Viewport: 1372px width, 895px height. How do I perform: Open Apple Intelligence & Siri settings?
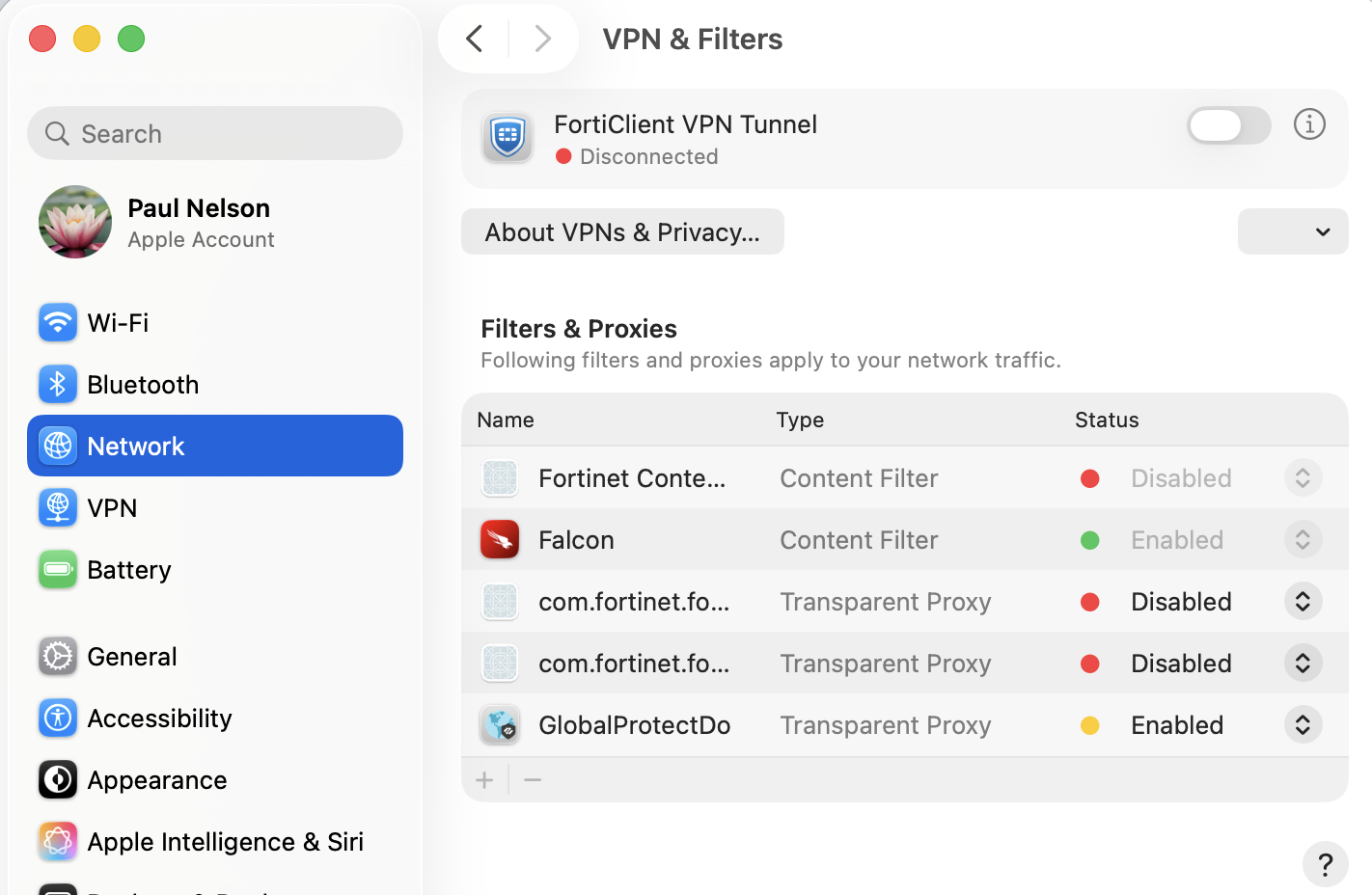[225, 842]
